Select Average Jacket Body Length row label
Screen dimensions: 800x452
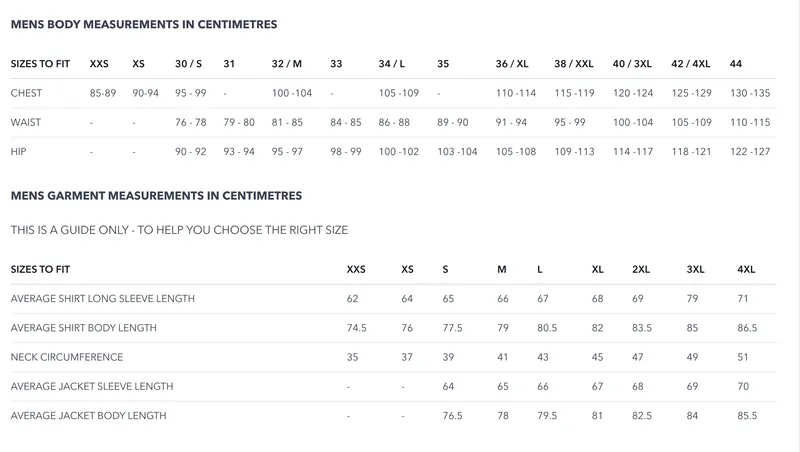[88, 415]
